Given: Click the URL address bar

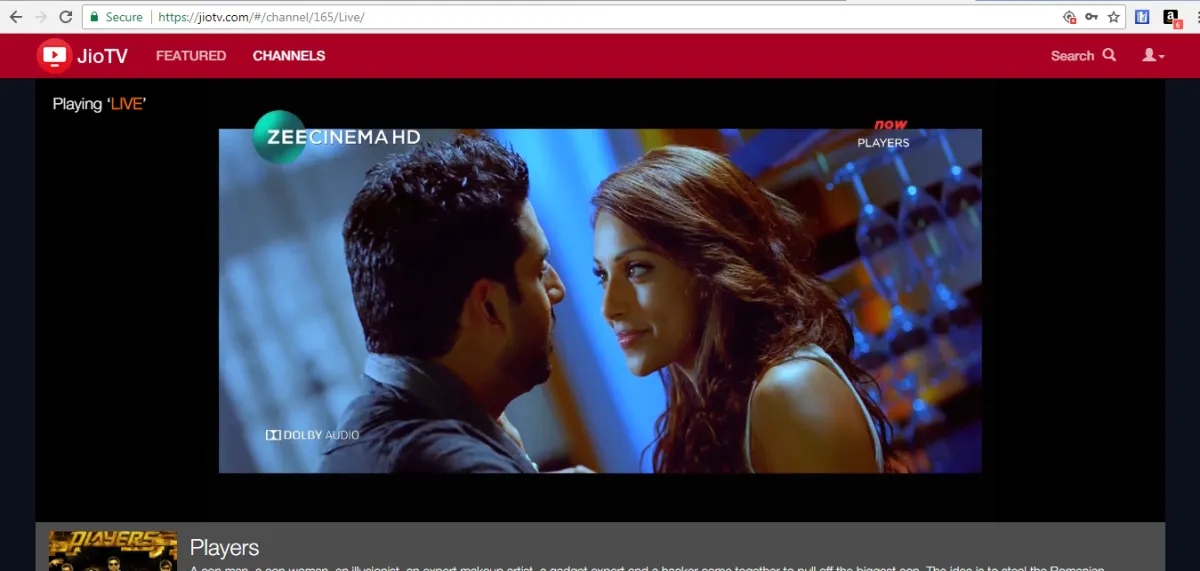Looking at the screenshot, I should point(600,17).
